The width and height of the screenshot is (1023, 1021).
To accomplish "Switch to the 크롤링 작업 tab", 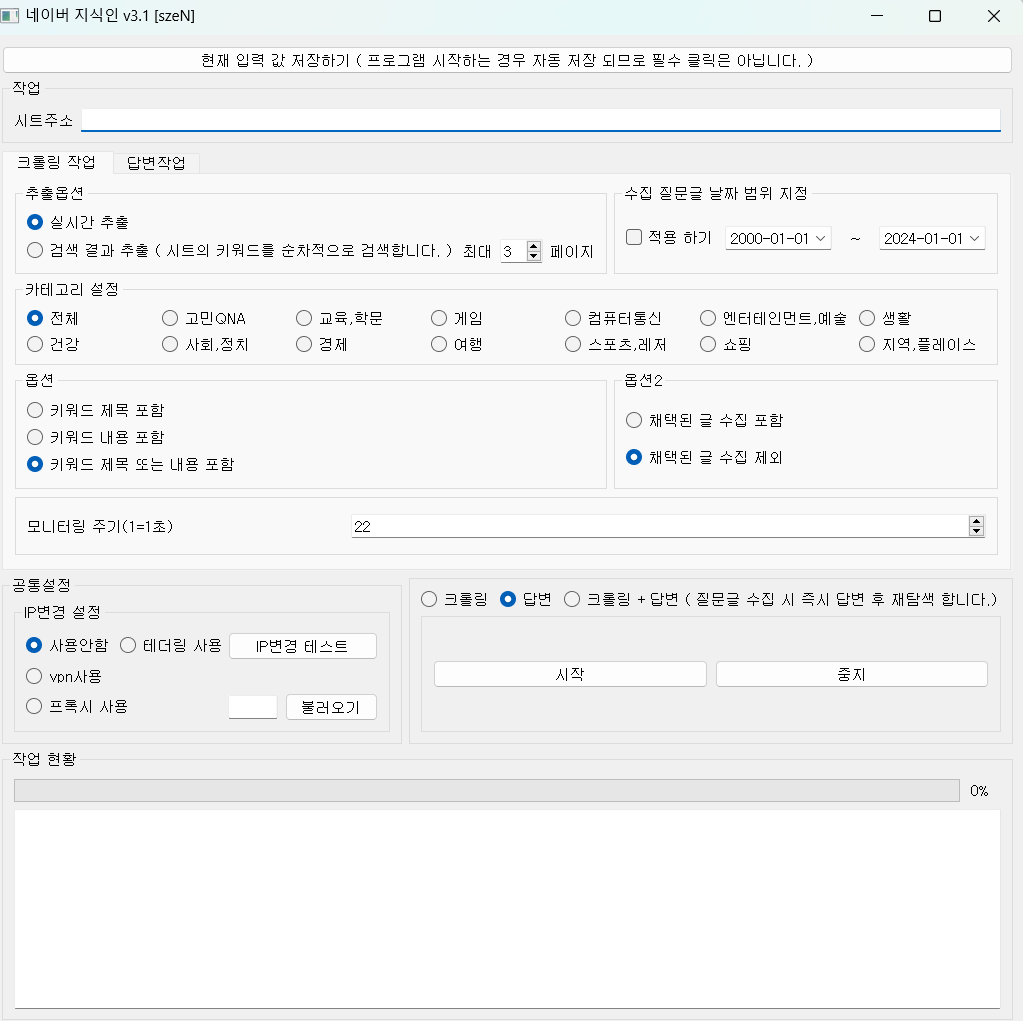I will coord(56,162).
